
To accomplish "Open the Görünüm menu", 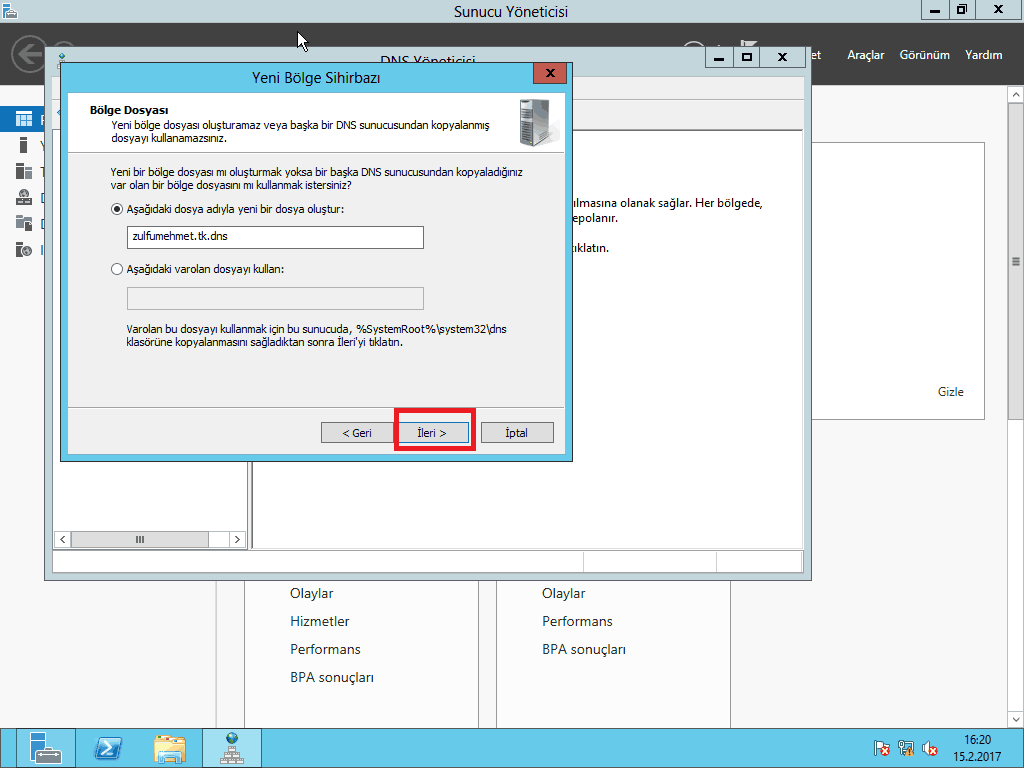I will (x=924, y=55).
